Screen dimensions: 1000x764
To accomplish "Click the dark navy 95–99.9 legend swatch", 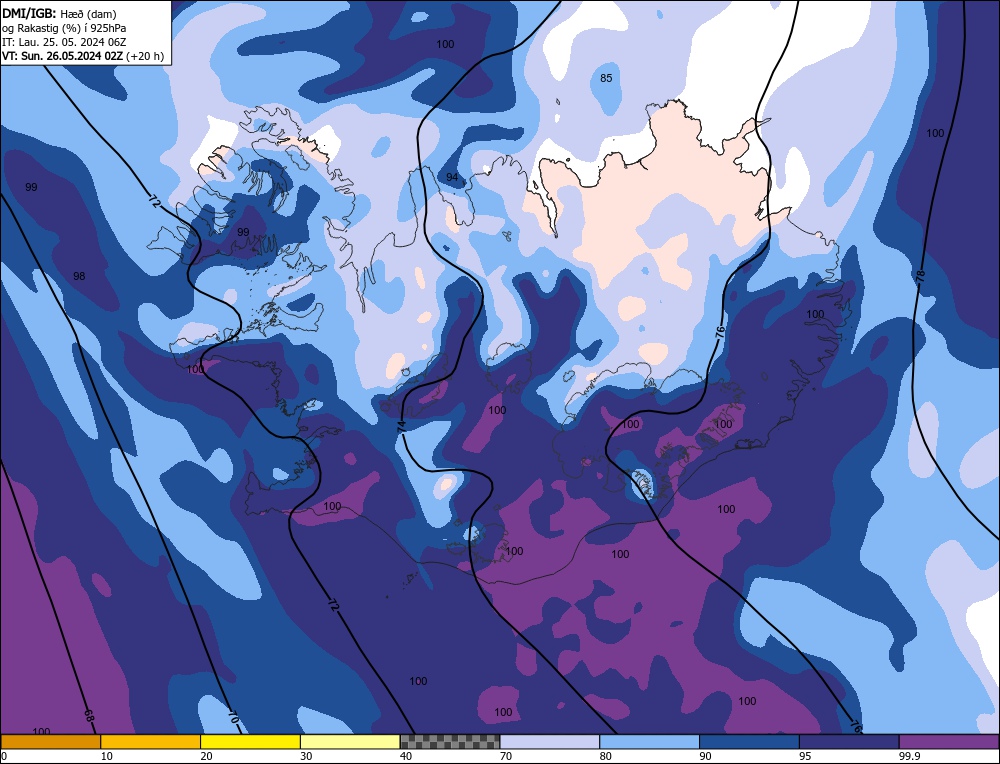I will (849, 742).
